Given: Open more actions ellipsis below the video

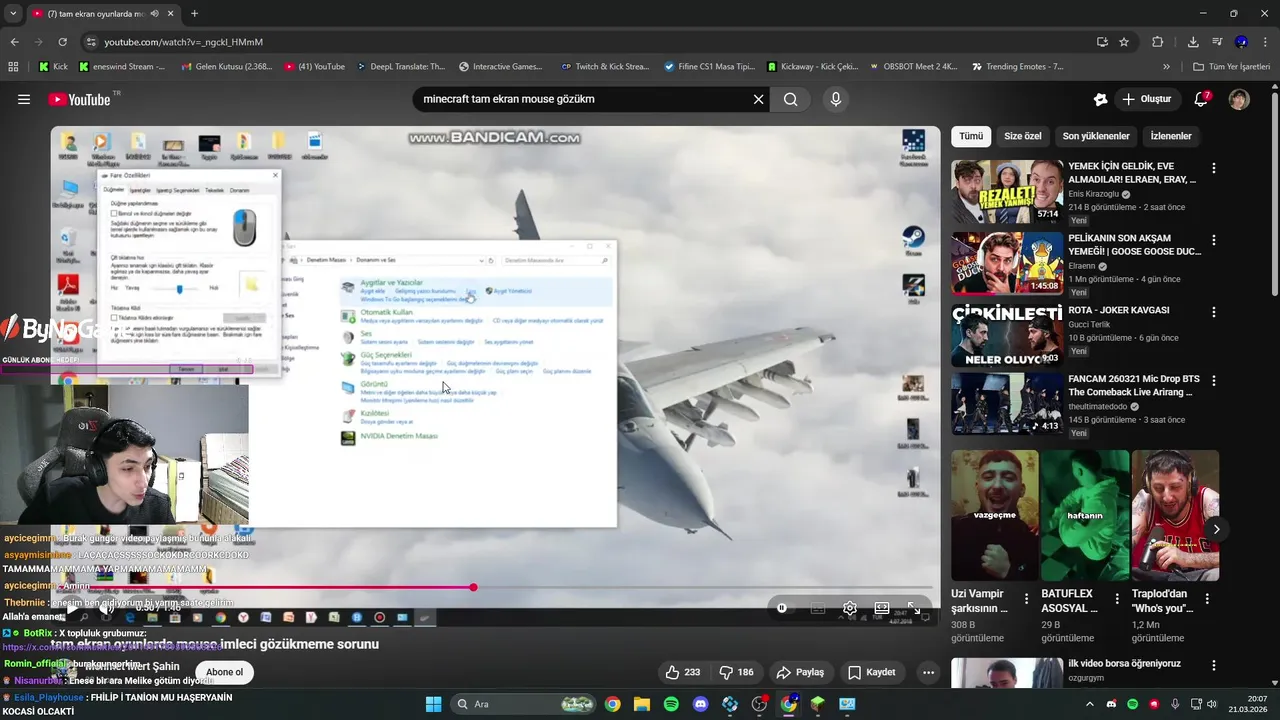Looking at the screenshot, I should pos(928,672).
